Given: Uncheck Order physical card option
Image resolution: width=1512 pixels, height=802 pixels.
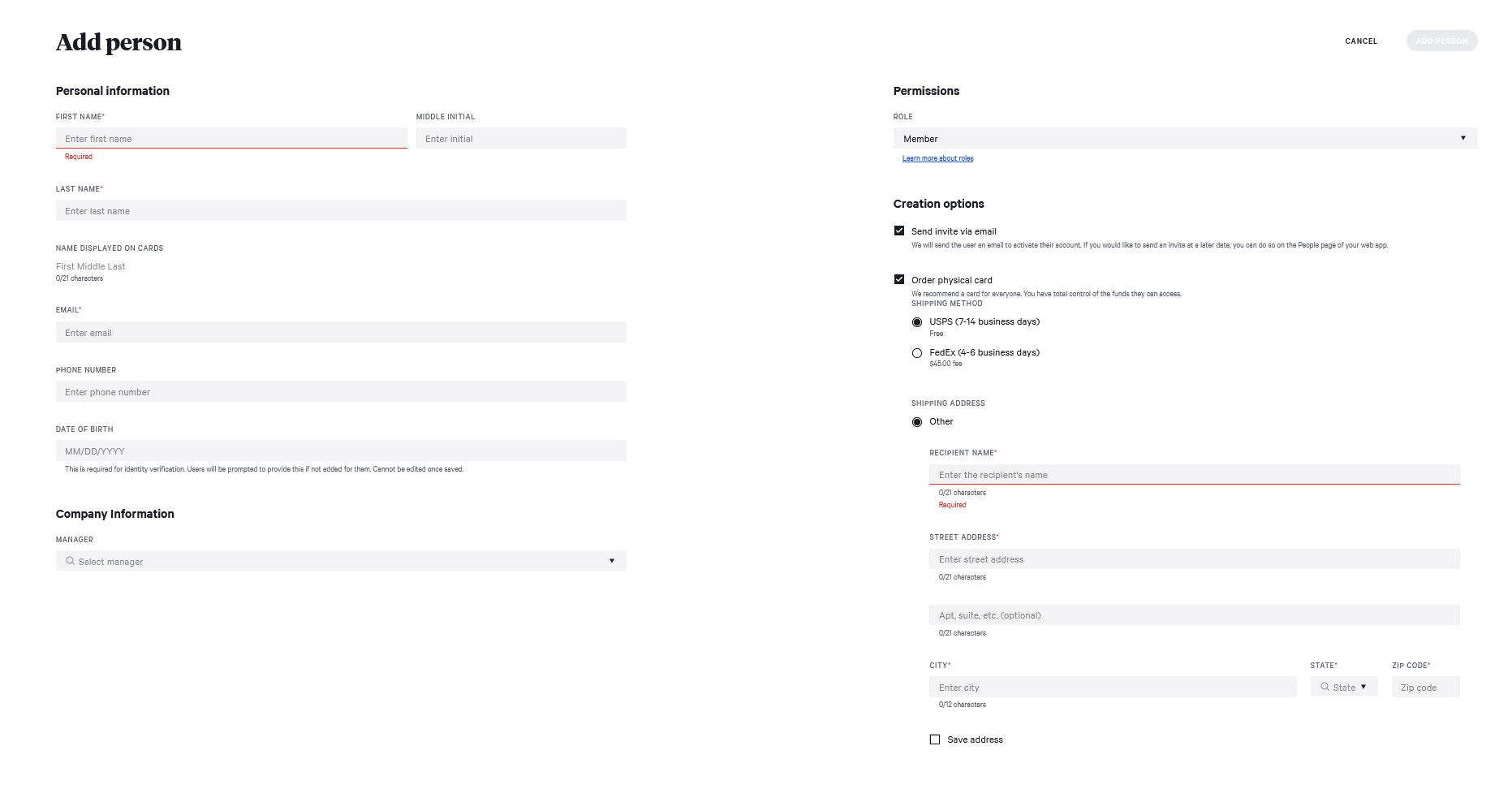Looking at the screenshot, I should 899,279.
